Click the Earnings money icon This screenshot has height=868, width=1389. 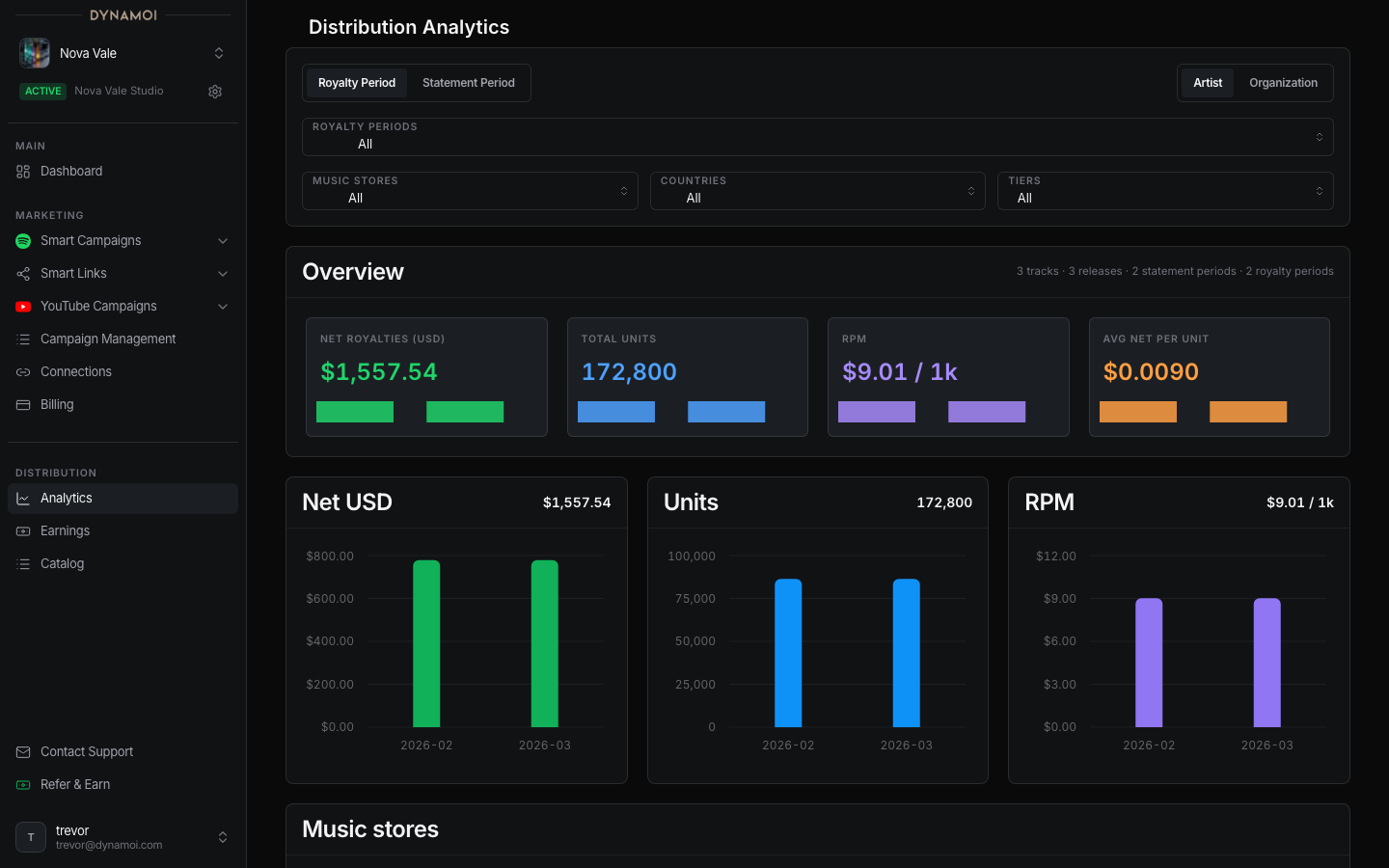click(23, 531)
